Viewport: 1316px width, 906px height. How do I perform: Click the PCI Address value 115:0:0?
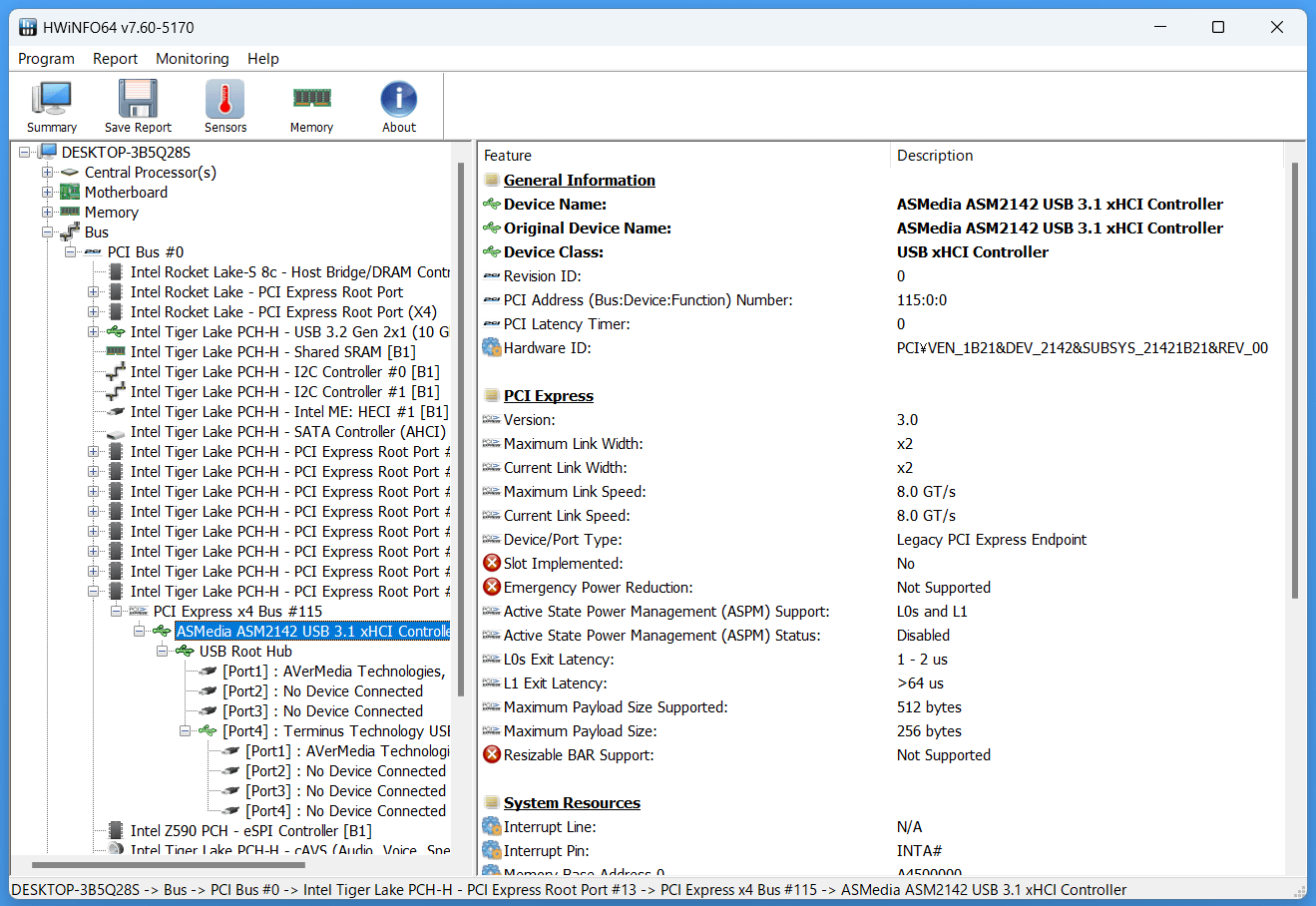(922, 300)
